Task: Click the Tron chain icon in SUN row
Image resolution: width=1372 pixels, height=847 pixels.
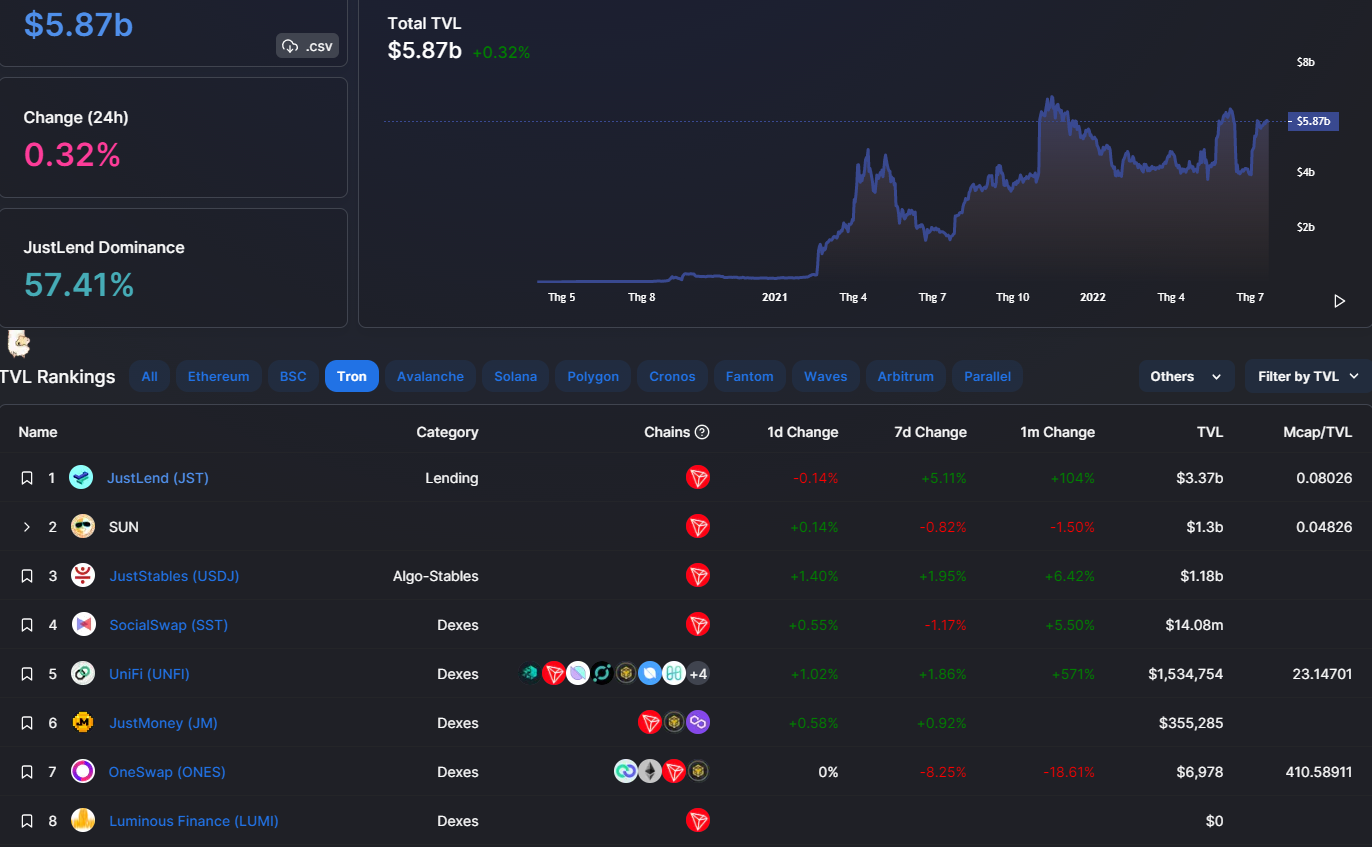Action: pyautogui.click(x=698, y=527)
